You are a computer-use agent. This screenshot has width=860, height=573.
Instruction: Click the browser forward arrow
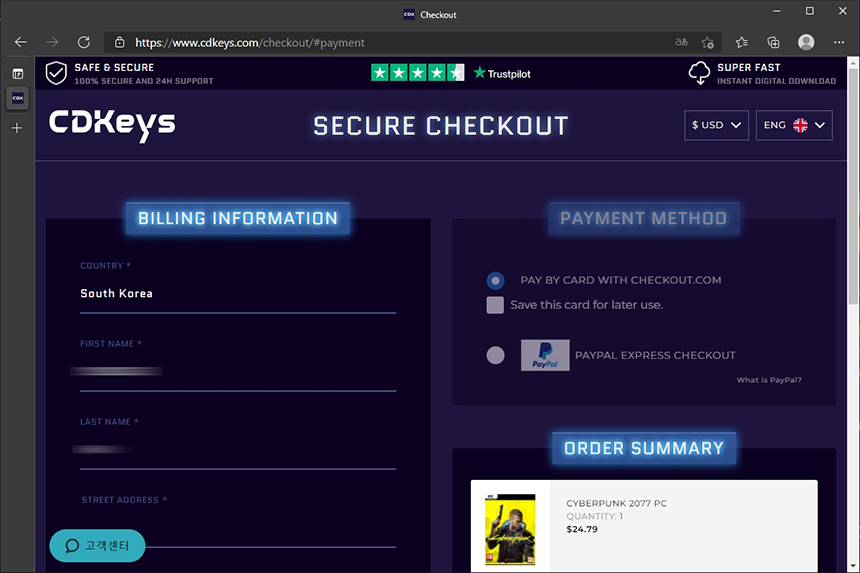tap(52, 42)
